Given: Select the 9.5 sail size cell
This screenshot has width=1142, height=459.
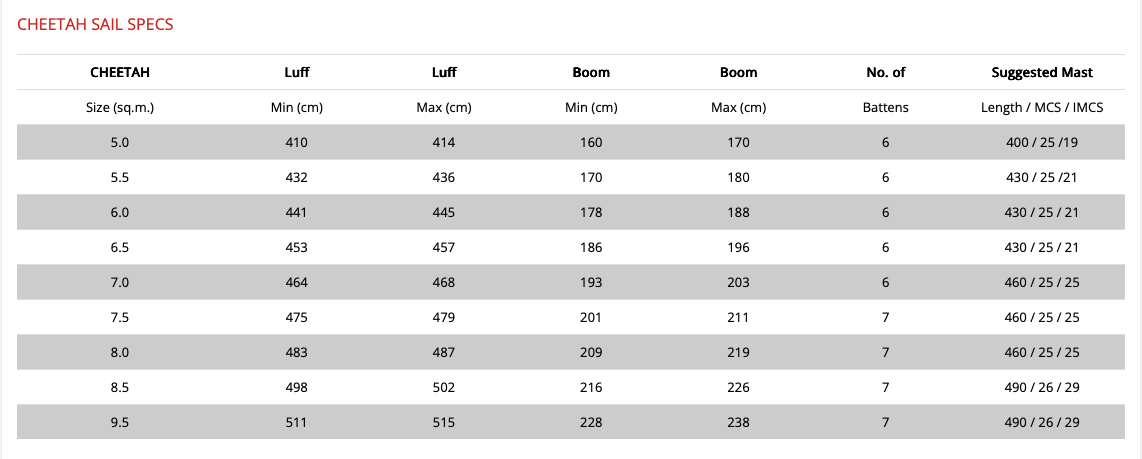Looking at the screenshot, I should (120, 422).
